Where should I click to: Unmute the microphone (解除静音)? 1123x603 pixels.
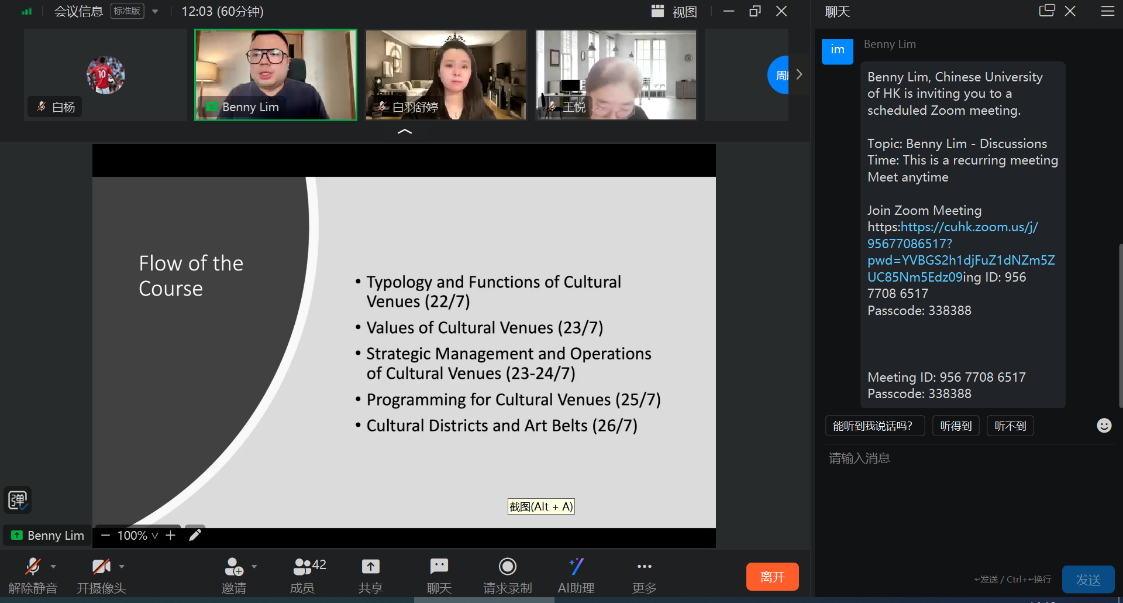coord(32,567)
